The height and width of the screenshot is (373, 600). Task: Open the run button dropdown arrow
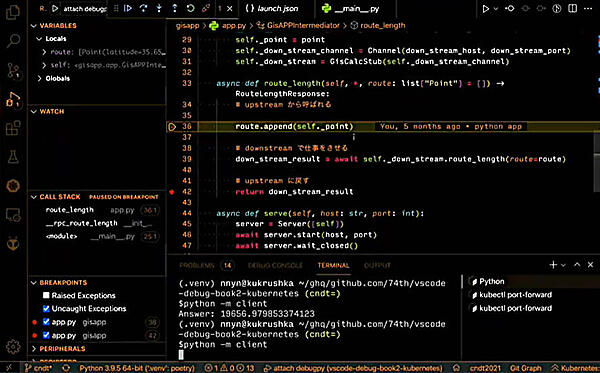[496, 8]
